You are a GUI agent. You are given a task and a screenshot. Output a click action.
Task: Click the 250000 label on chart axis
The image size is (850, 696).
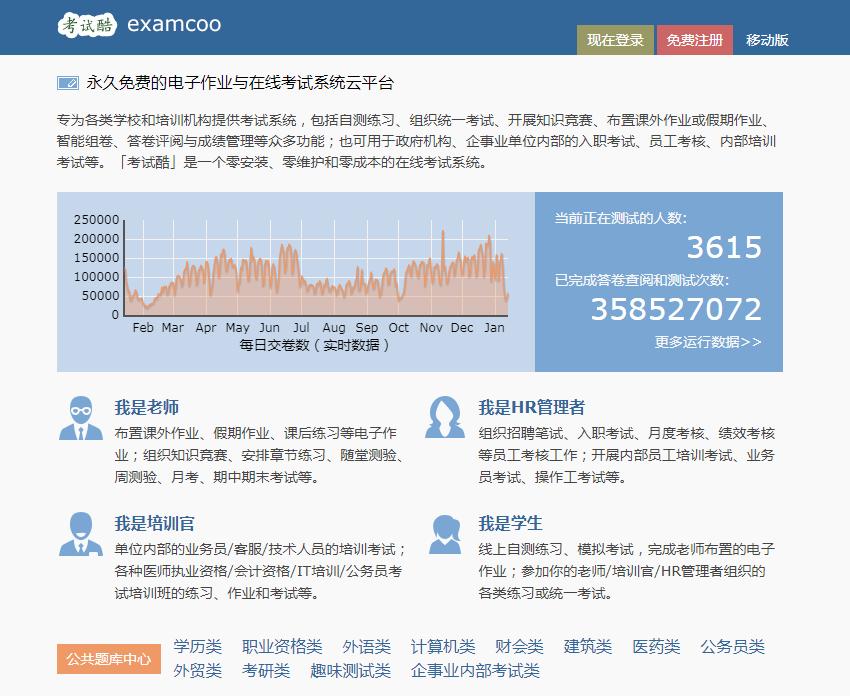tap(96, 220)
